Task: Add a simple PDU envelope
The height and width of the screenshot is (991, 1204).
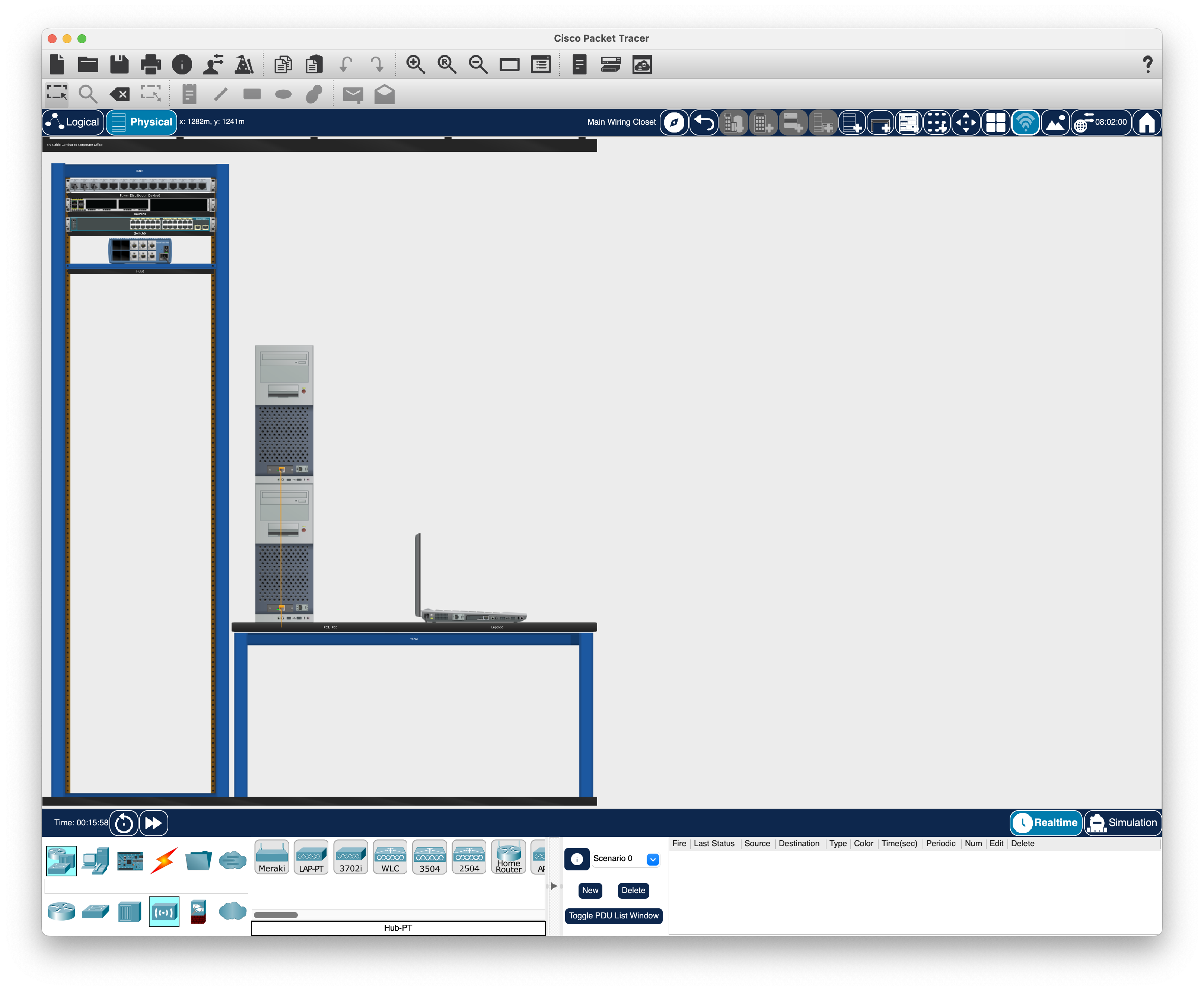Action: [x=353, y=95]
